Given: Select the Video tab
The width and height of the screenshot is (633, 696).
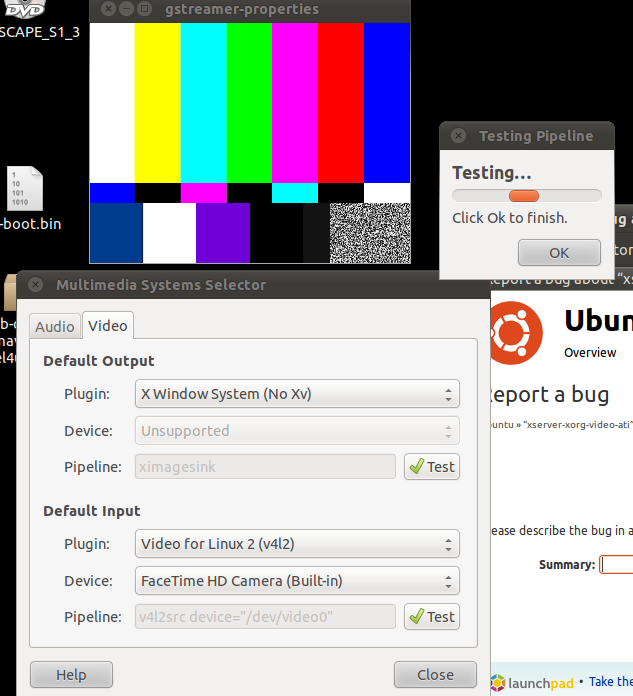Looking at the screenshot, I should click(107, 325).
